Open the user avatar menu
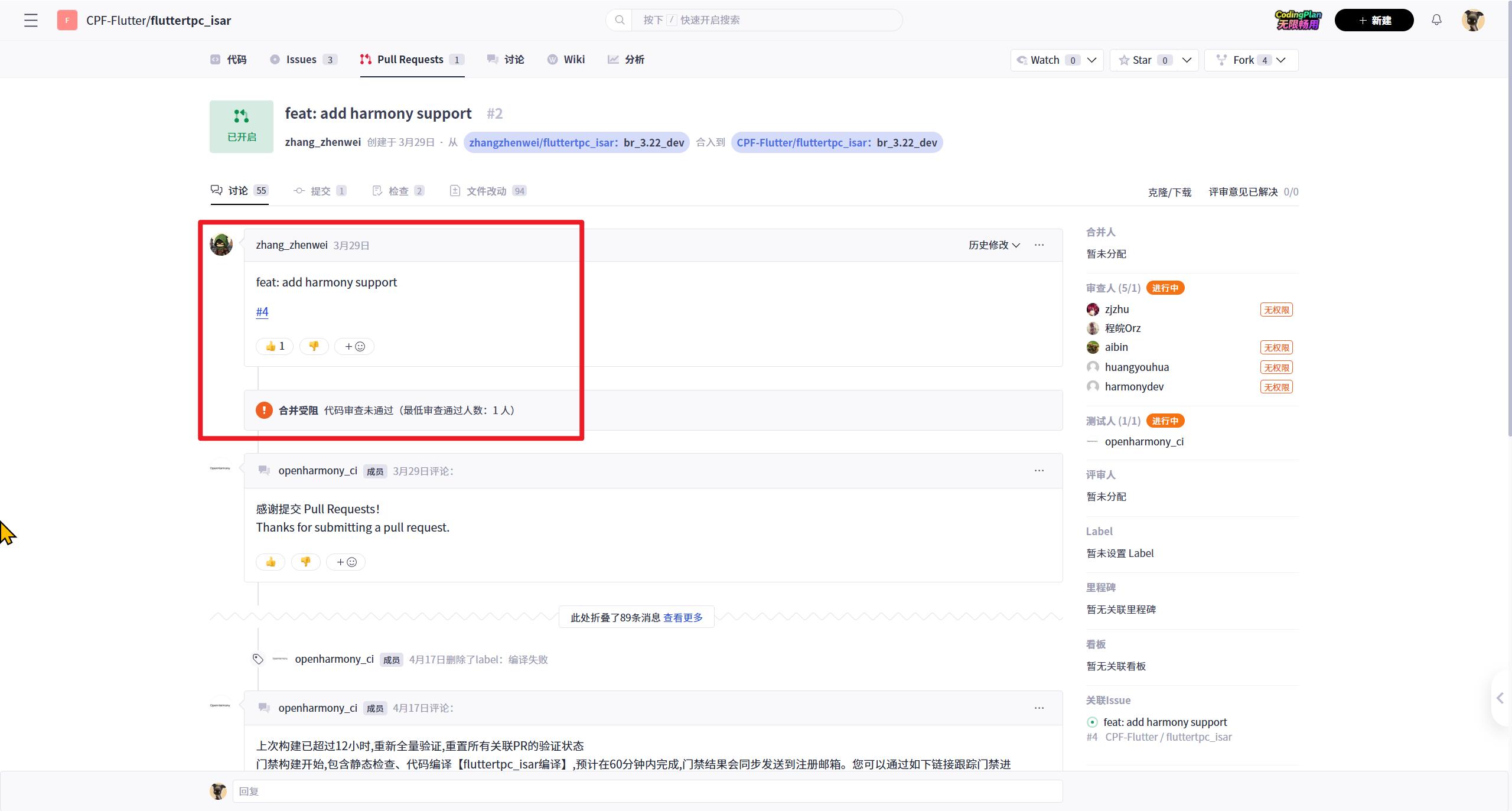Image resolution: width=1512 pixels, height=811 pixels. [x=1473, y=20]
